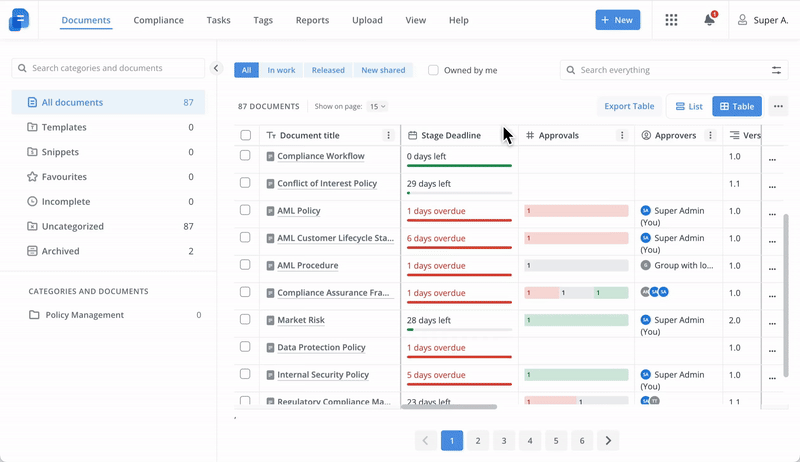
Task: Collapse the left sidebar with arrow icon
Action: coord(216,68)
